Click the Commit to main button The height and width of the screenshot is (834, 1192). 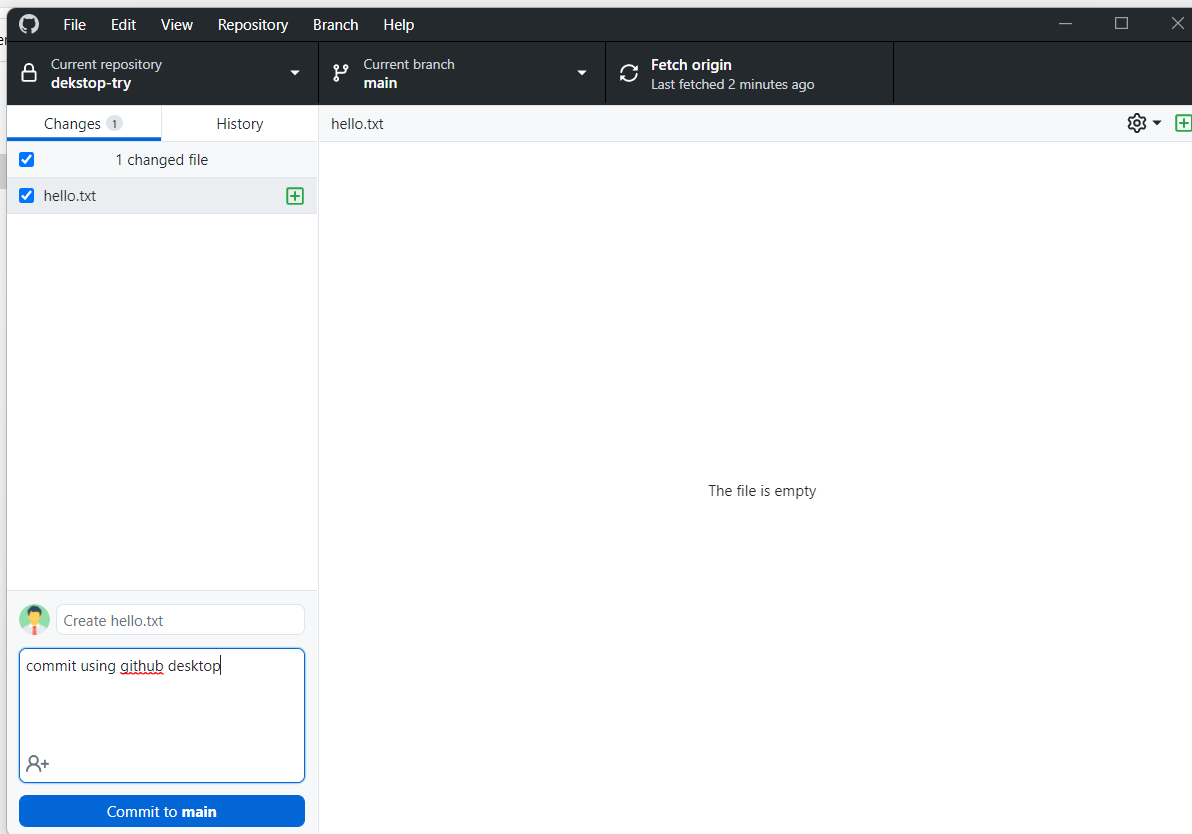[161, 811]
